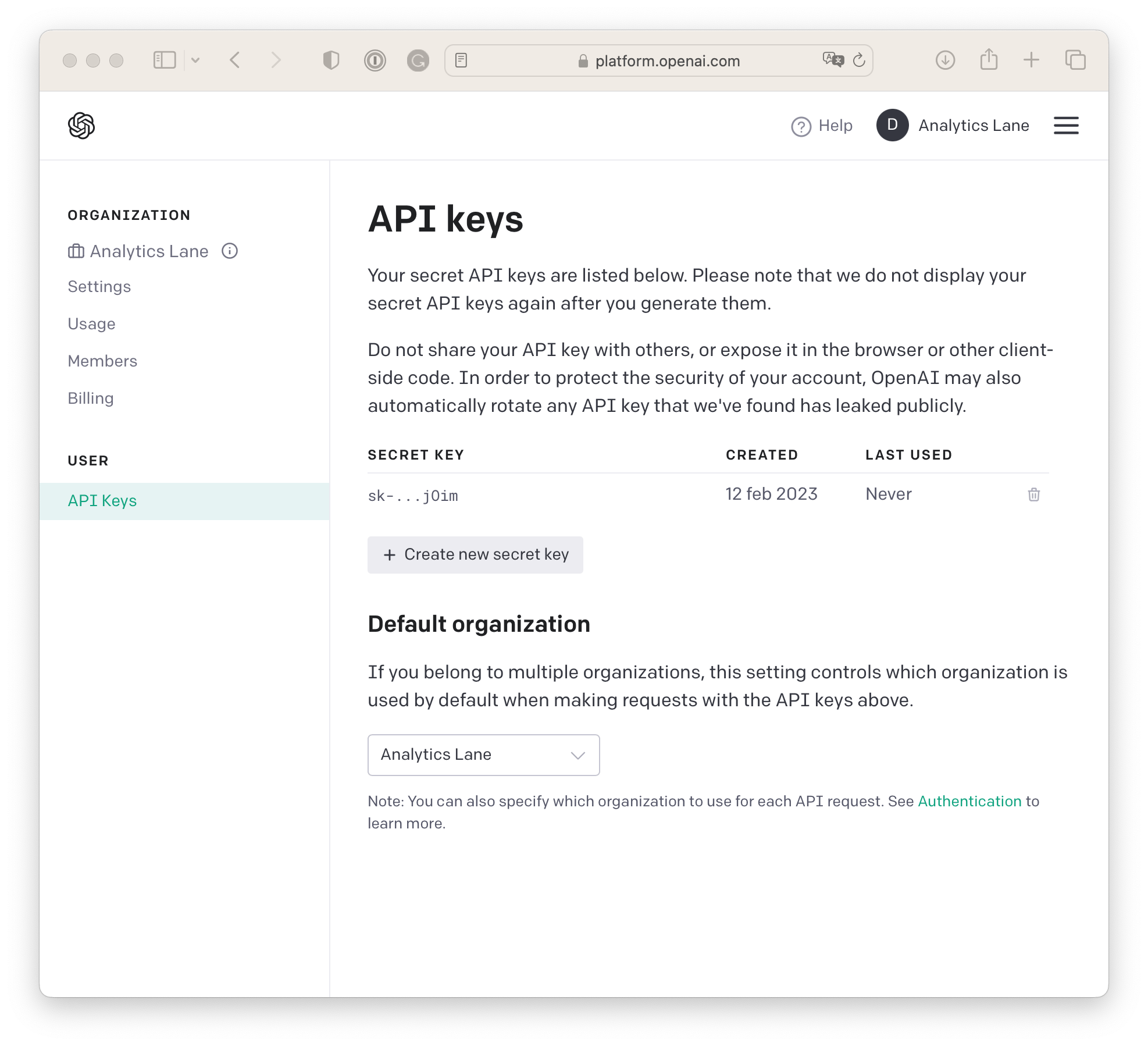Image resolution: width=1148 pixels, height=1046 pixels.
Task: Click Create new secret key button
Action: coord(475,554)
